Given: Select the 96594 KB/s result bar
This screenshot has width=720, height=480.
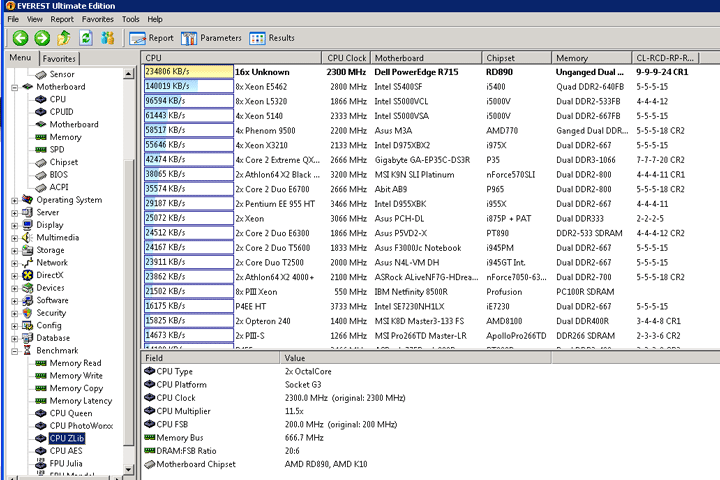Looking at the screenshot, I should (x=189, y=101).
